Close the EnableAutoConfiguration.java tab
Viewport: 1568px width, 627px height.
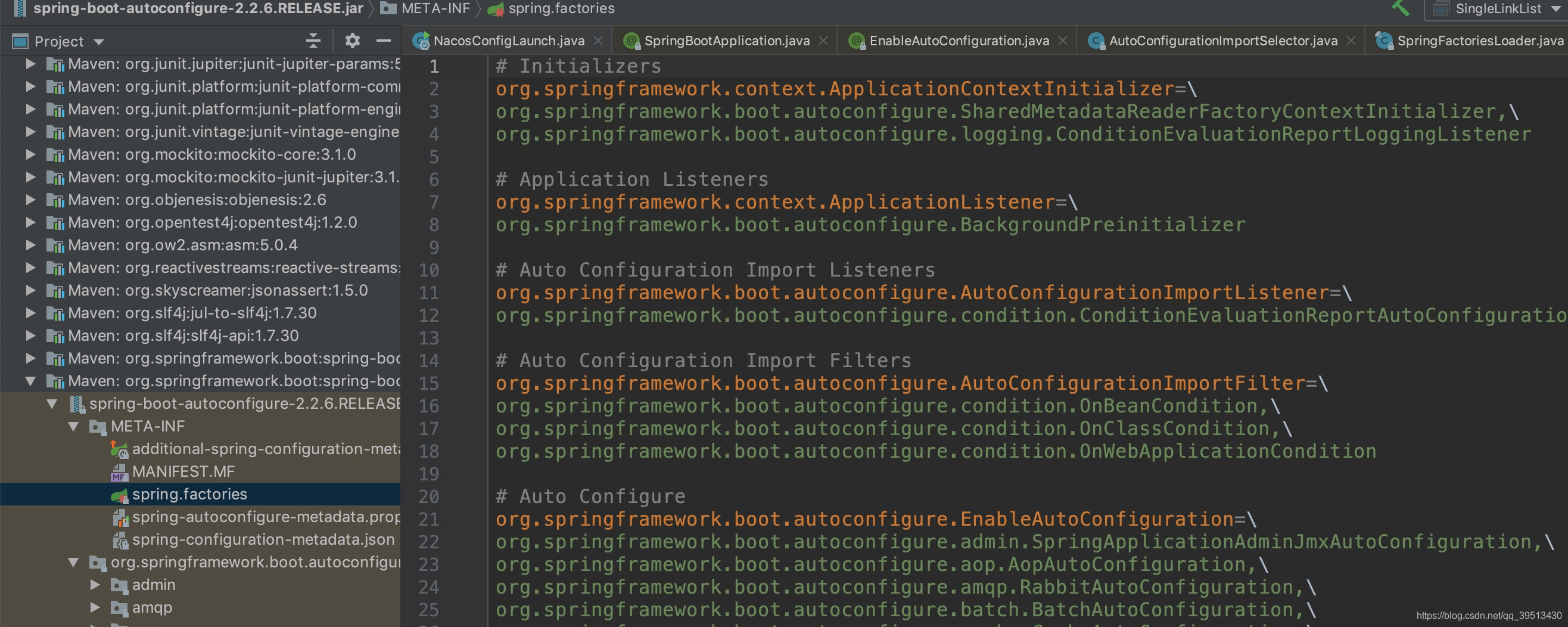click(1063, 41)
